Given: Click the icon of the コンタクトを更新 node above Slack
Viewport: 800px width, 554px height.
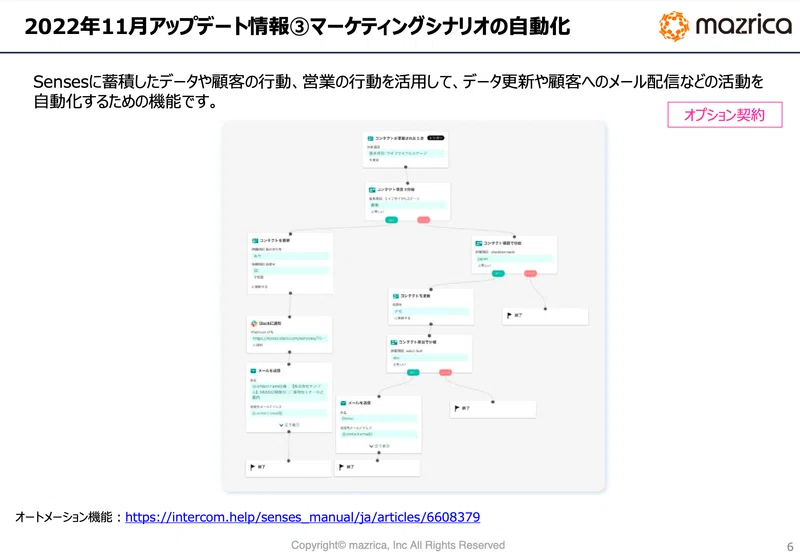Looking at the screenshot, I should coord(255,240).
